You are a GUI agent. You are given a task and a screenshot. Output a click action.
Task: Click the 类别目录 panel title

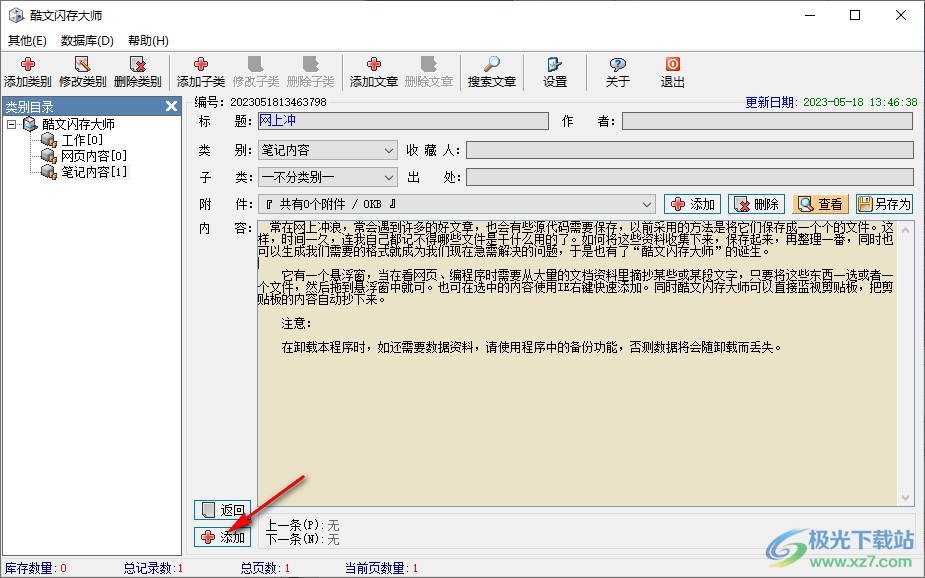tap(29, 107)
